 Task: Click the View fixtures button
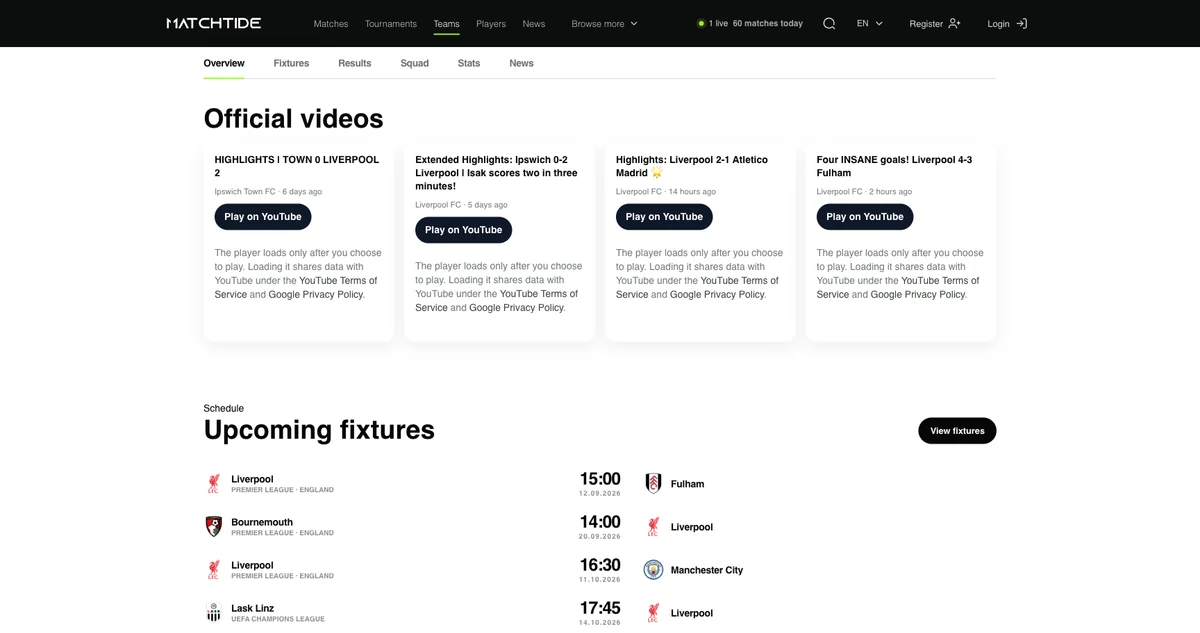pos(957,431)
